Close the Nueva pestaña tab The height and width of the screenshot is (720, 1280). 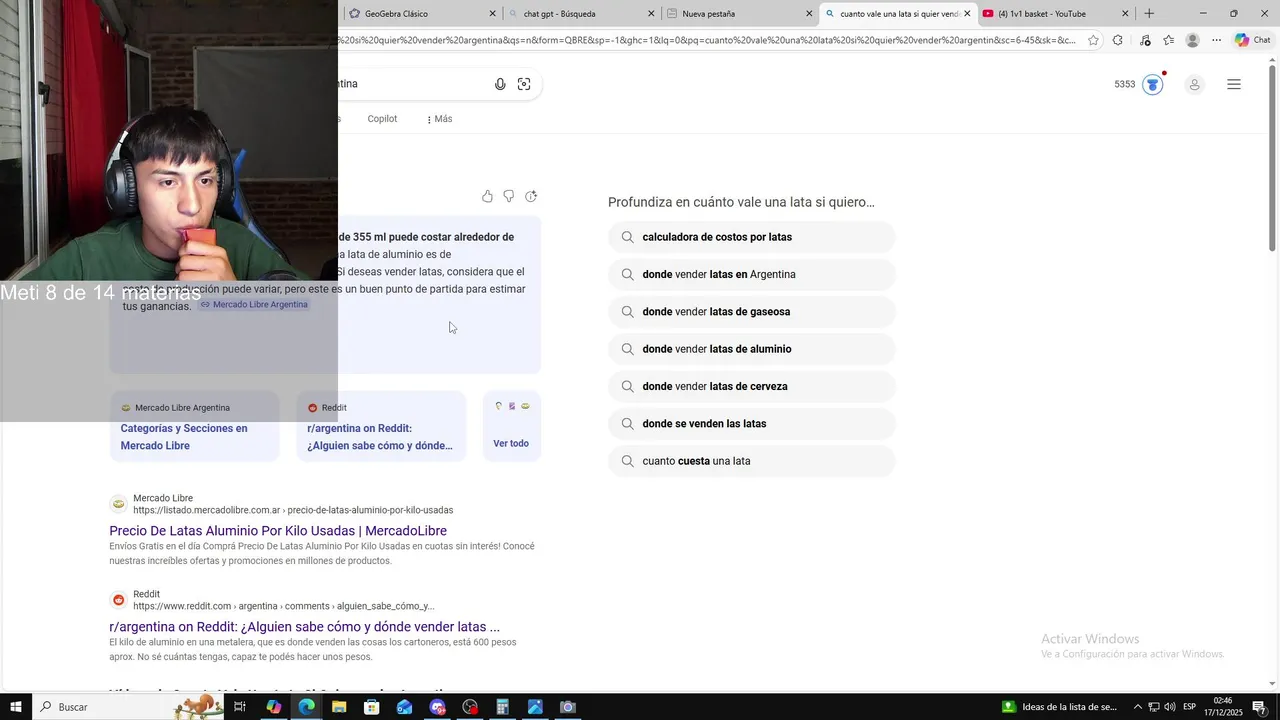point(809,13)
